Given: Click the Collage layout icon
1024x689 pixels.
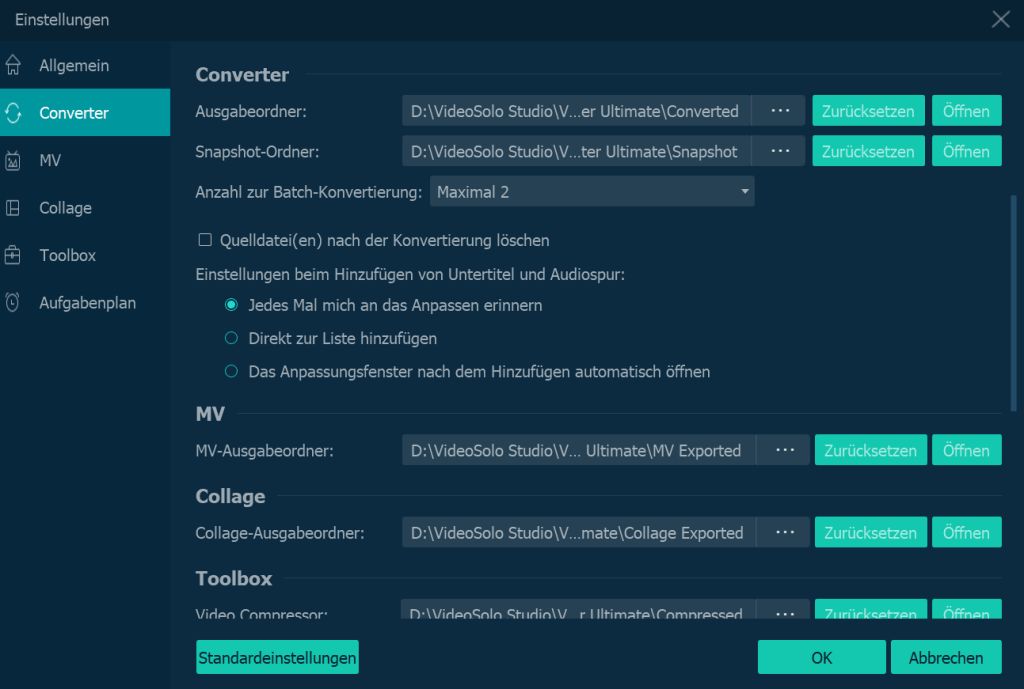Looking at the screenshot, I should pyautogui.click(x=13, y=208).
